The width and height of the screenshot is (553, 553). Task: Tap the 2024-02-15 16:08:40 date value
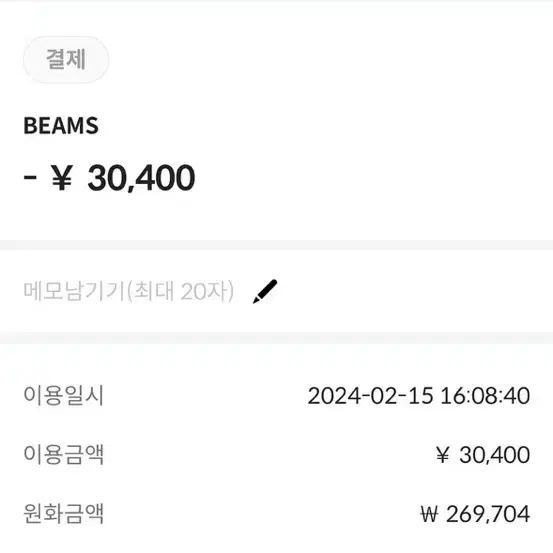pos(419,395)
